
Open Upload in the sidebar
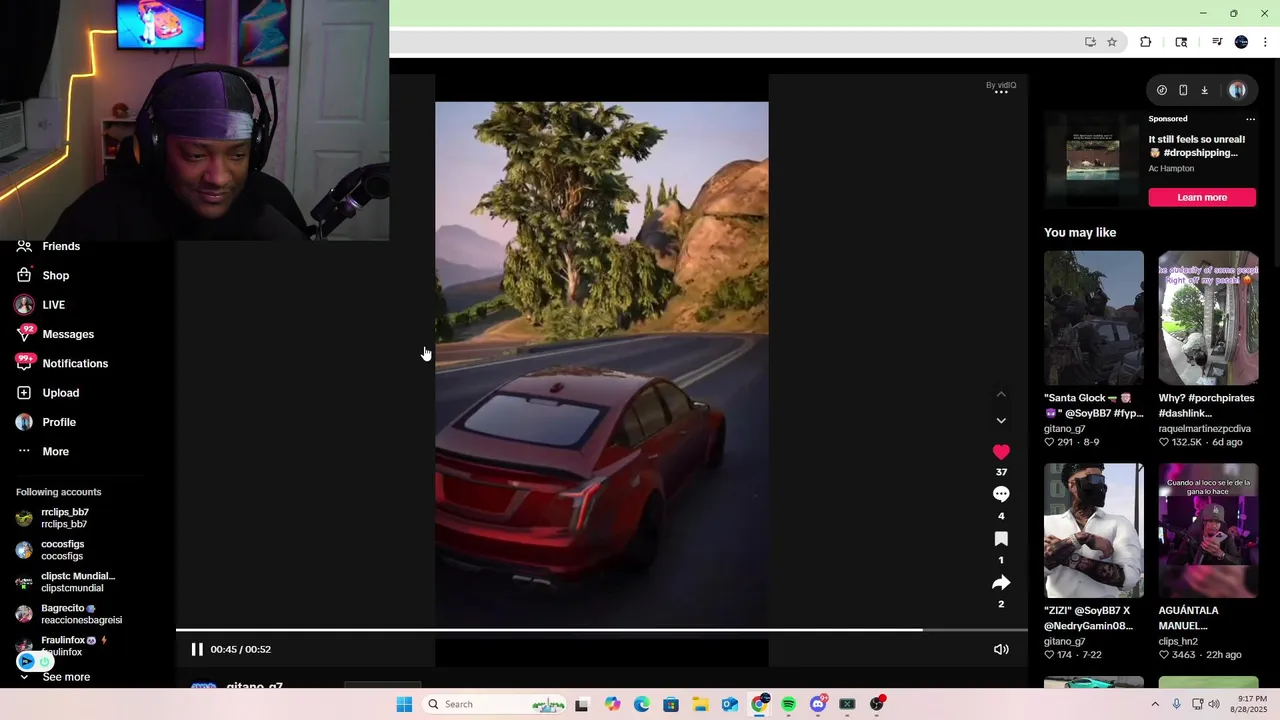[61, 393]
